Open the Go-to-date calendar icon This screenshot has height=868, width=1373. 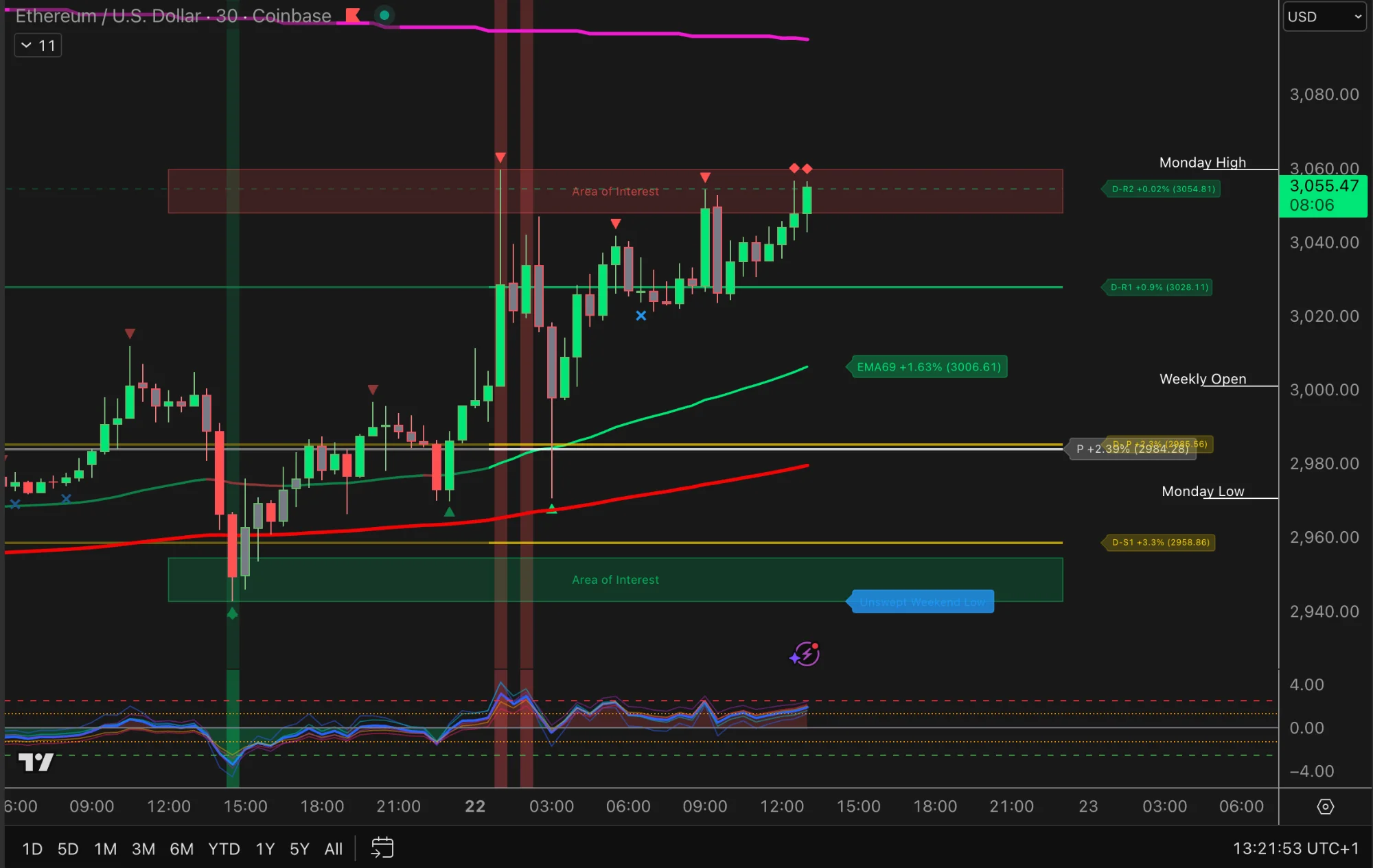[x=382, y=848]
